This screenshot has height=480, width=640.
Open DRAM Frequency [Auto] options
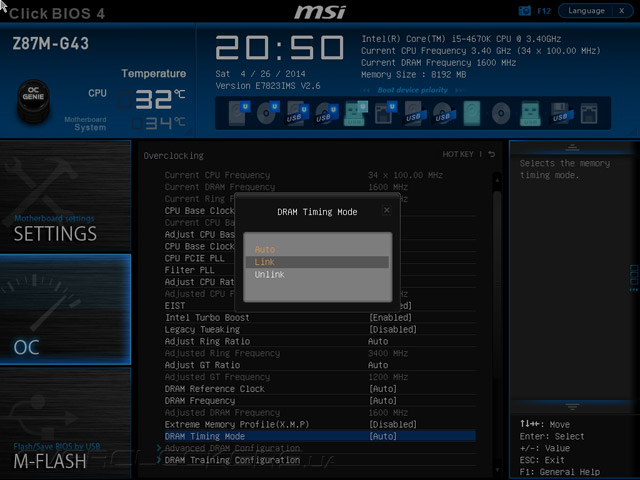point(383,401)
